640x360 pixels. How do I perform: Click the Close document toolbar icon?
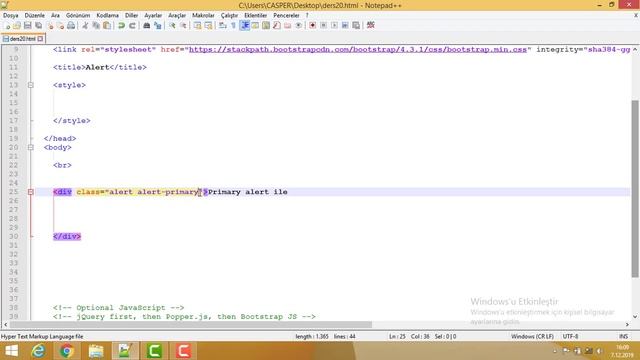pyautogui.click(x=50, y=25)
